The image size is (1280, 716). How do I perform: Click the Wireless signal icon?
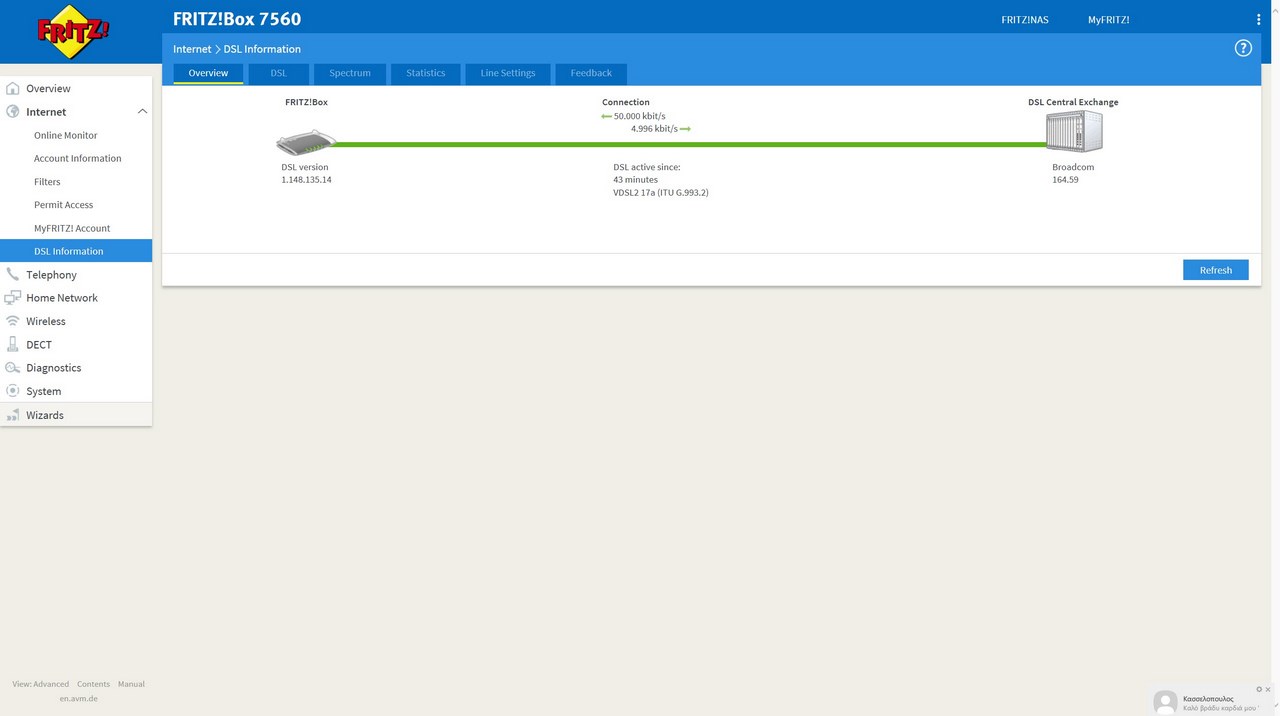(13, 321)
